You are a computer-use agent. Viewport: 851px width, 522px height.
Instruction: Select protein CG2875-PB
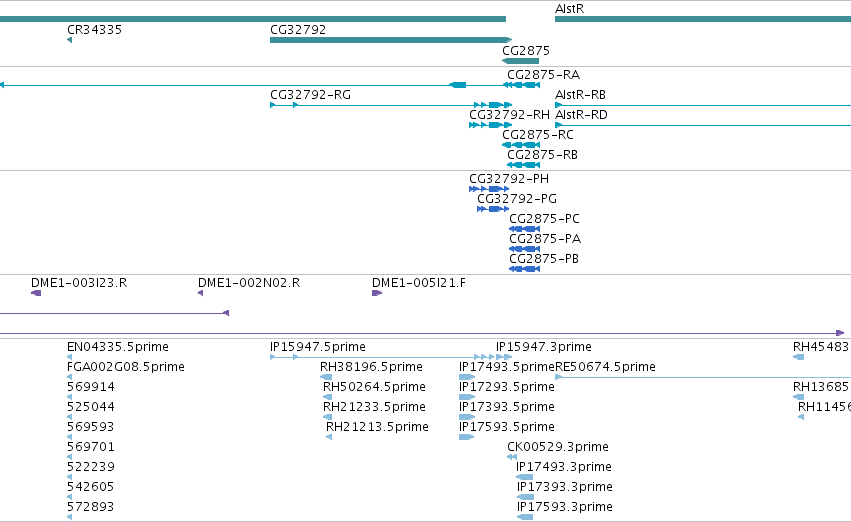click(x=524, y=269)
